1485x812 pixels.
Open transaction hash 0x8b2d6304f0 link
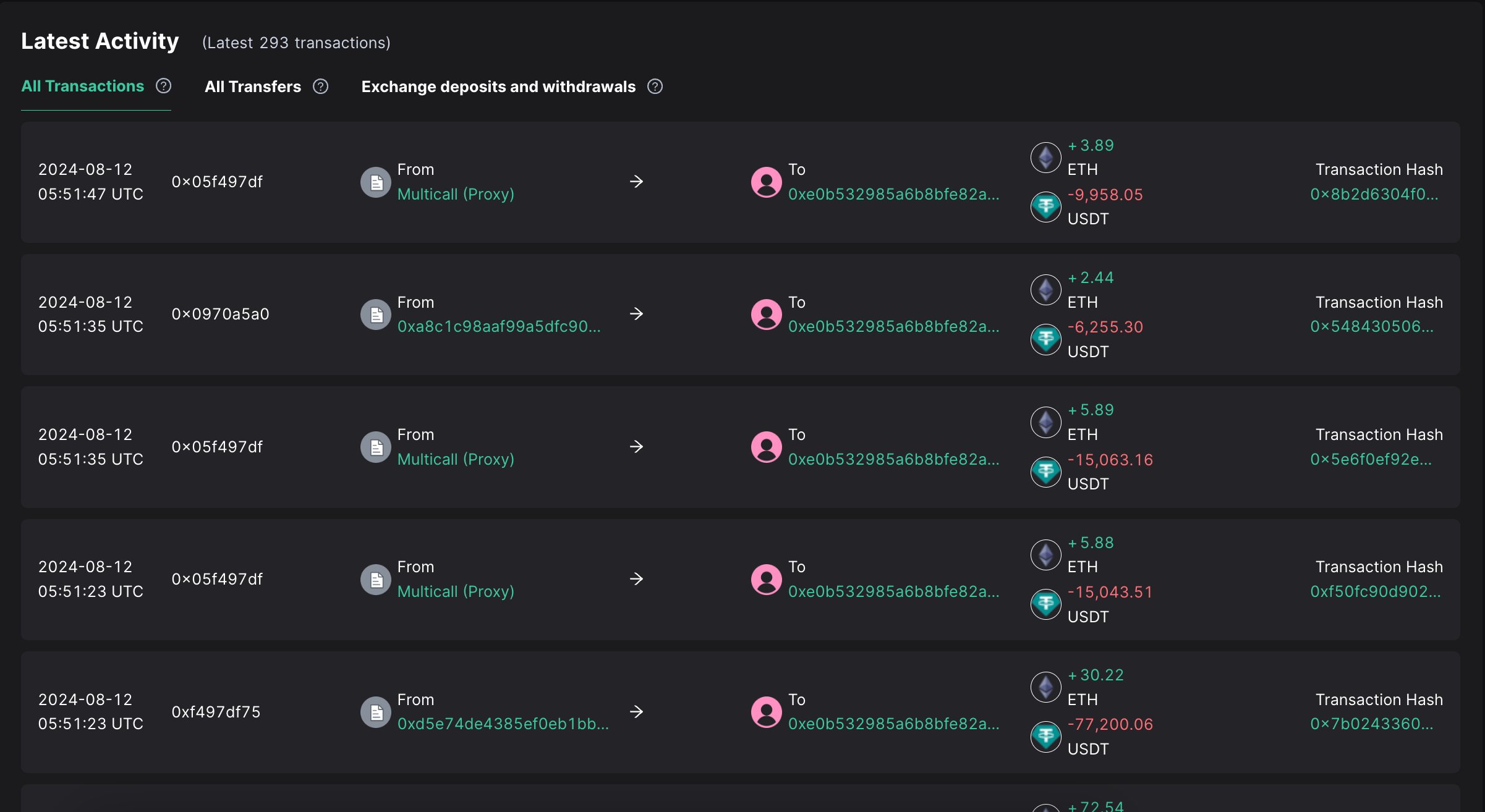click(x=1374, y=194)
